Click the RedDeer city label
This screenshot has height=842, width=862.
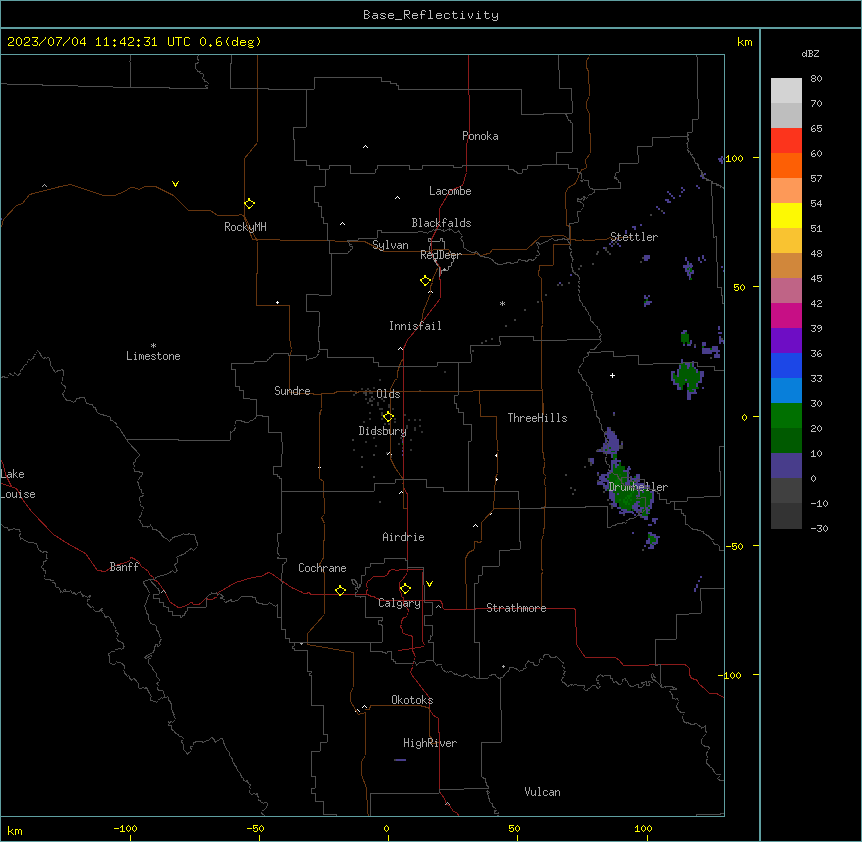click(x=440, y=255)
